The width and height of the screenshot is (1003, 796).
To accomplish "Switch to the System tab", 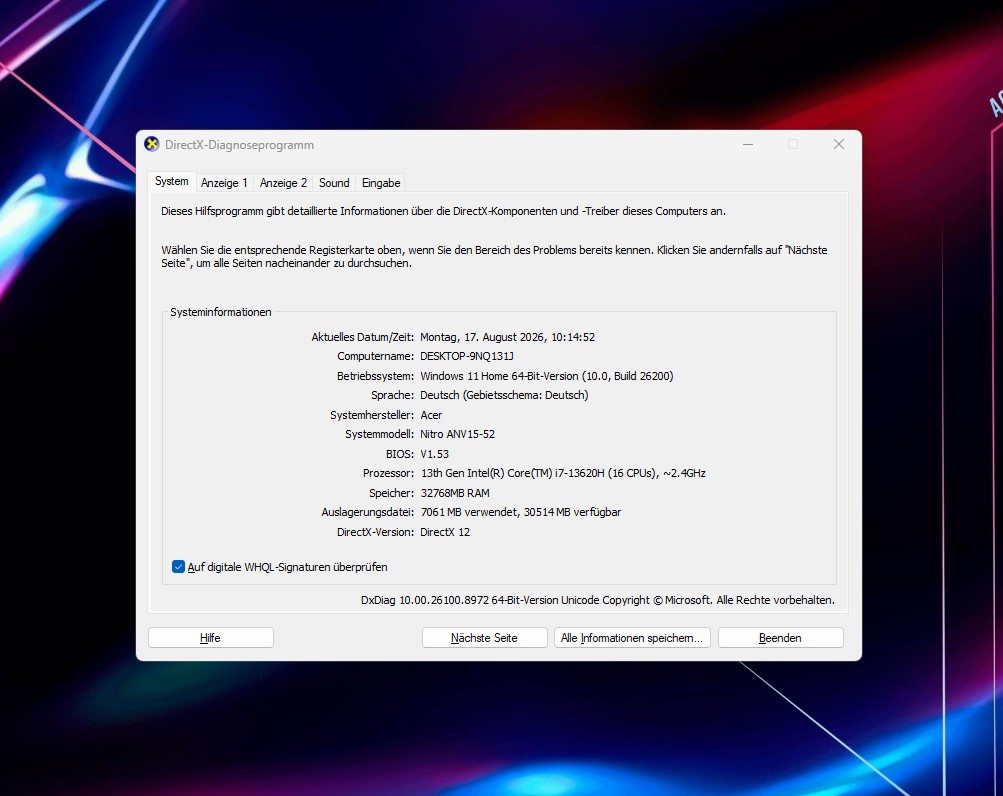I will click(x=171, y=181).
